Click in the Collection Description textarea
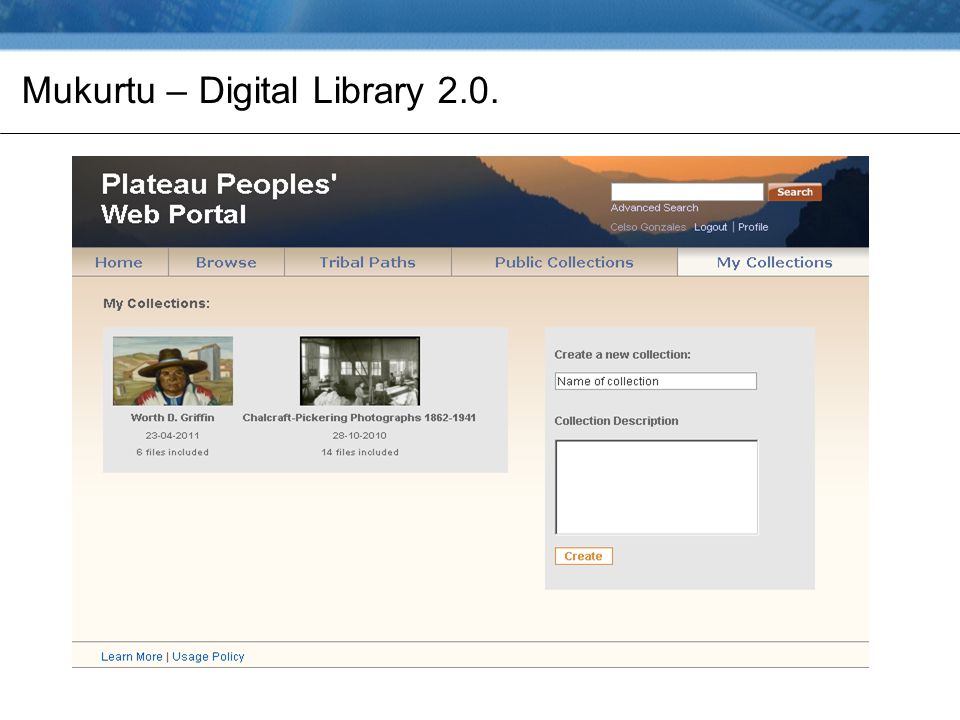The width and height of the screenshot is (960, 720). (x=656, y=487)
